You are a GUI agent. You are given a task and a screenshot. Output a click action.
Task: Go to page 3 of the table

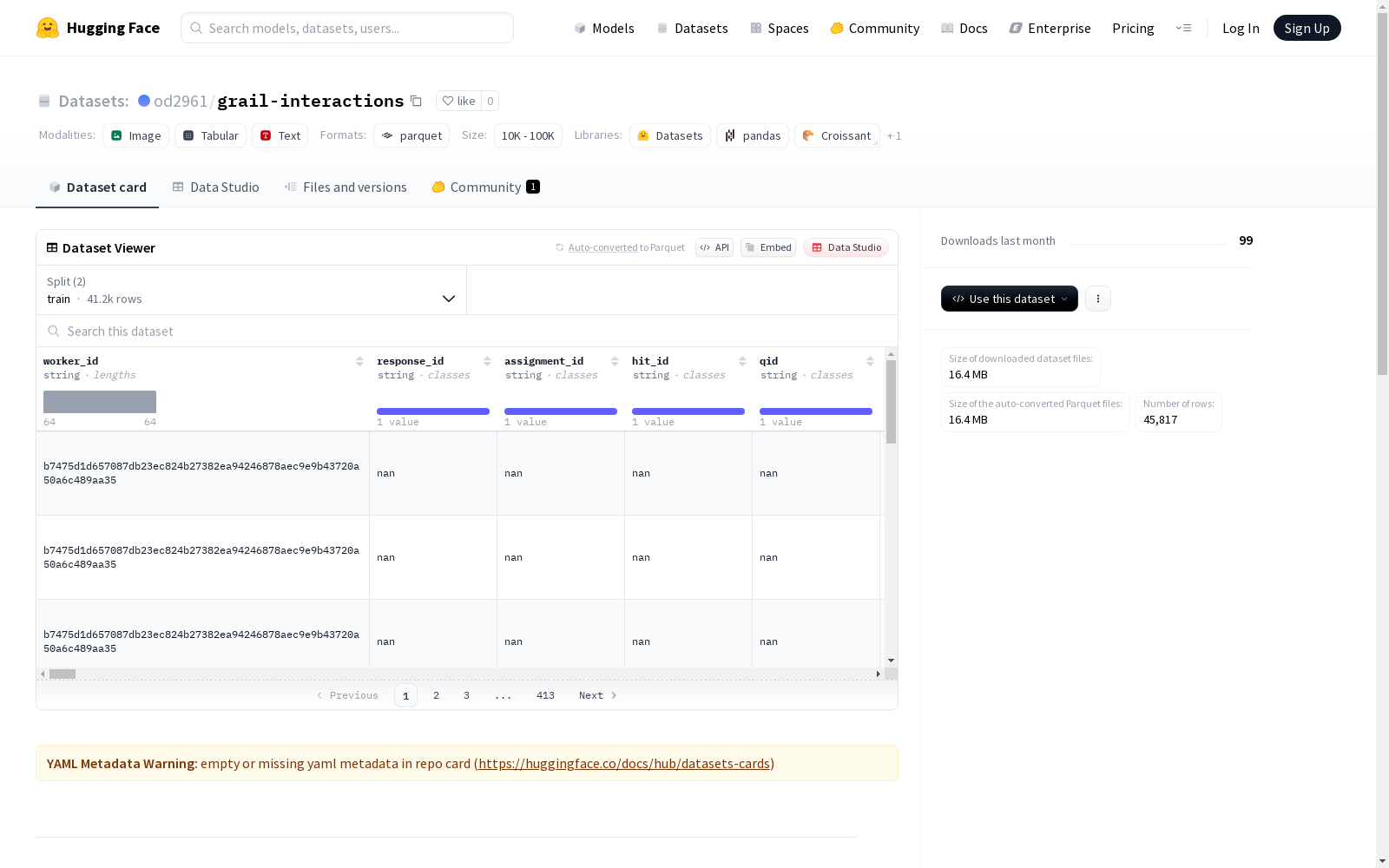point(466,695)
